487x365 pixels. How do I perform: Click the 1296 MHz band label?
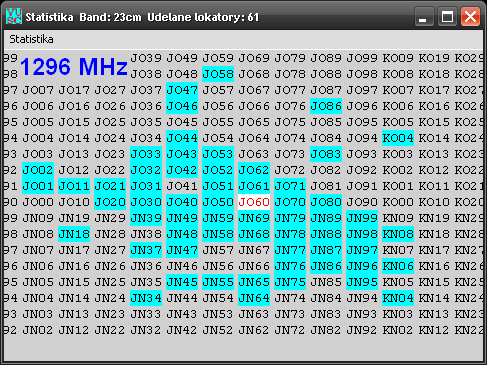pos(74,66)
